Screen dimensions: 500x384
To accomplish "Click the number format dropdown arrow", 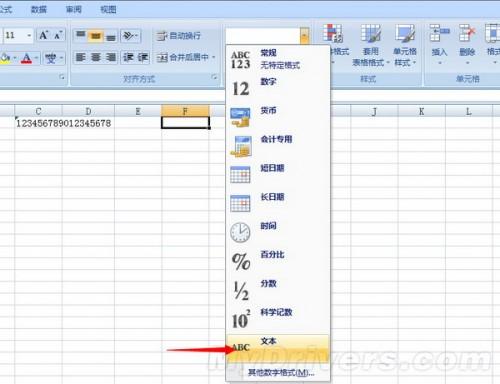I will click(305, 36).
